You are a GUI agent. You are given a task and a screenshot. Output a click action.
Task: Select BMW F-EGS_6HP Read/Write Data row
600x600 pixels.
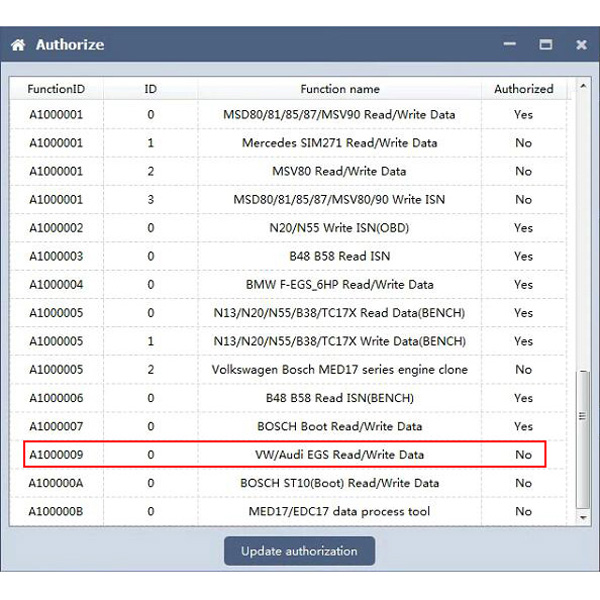pyautogui.click(x=288, y=284)
